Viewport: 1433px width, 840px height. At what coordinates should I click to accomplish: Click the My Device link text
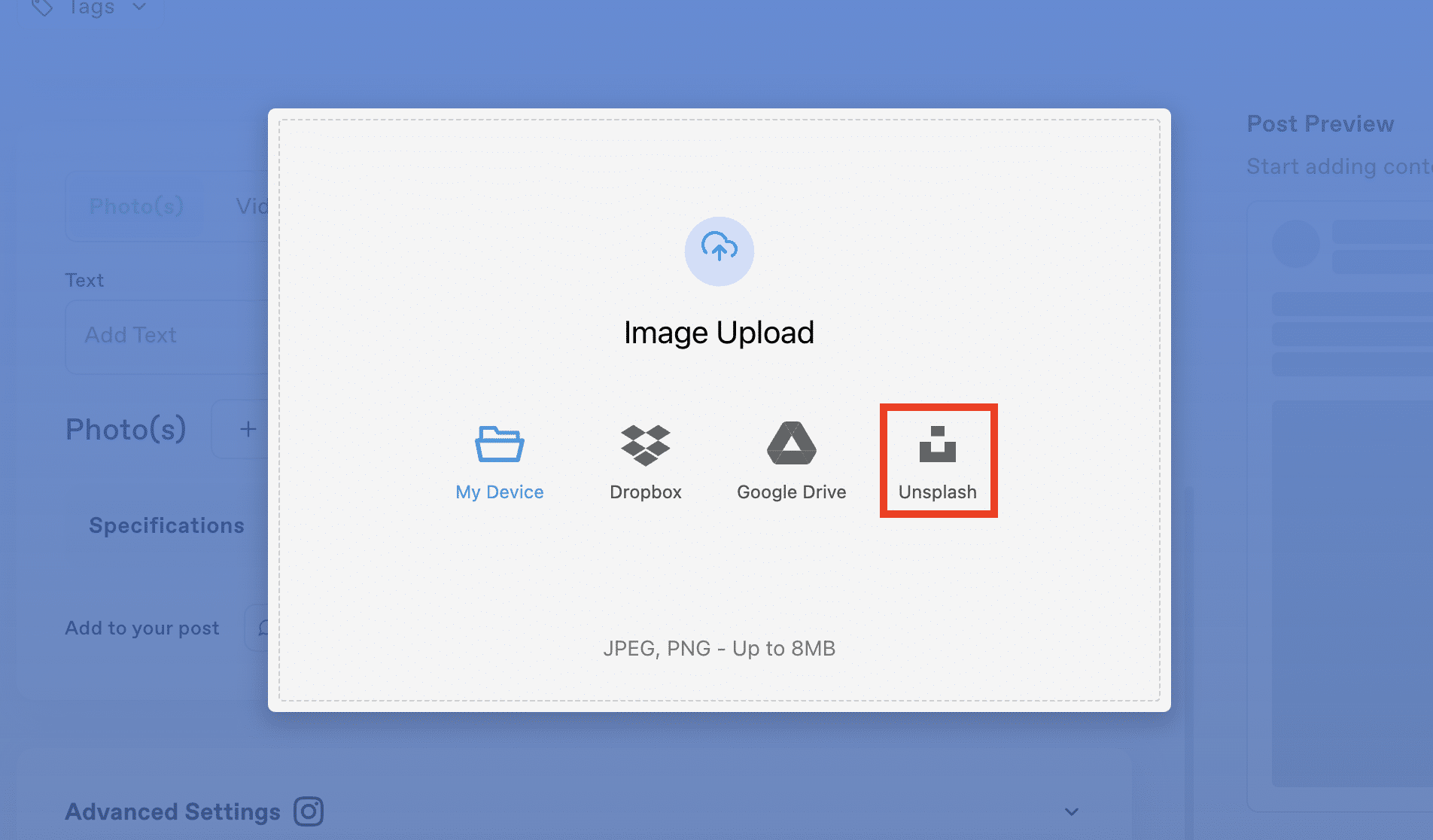point(499,492)
